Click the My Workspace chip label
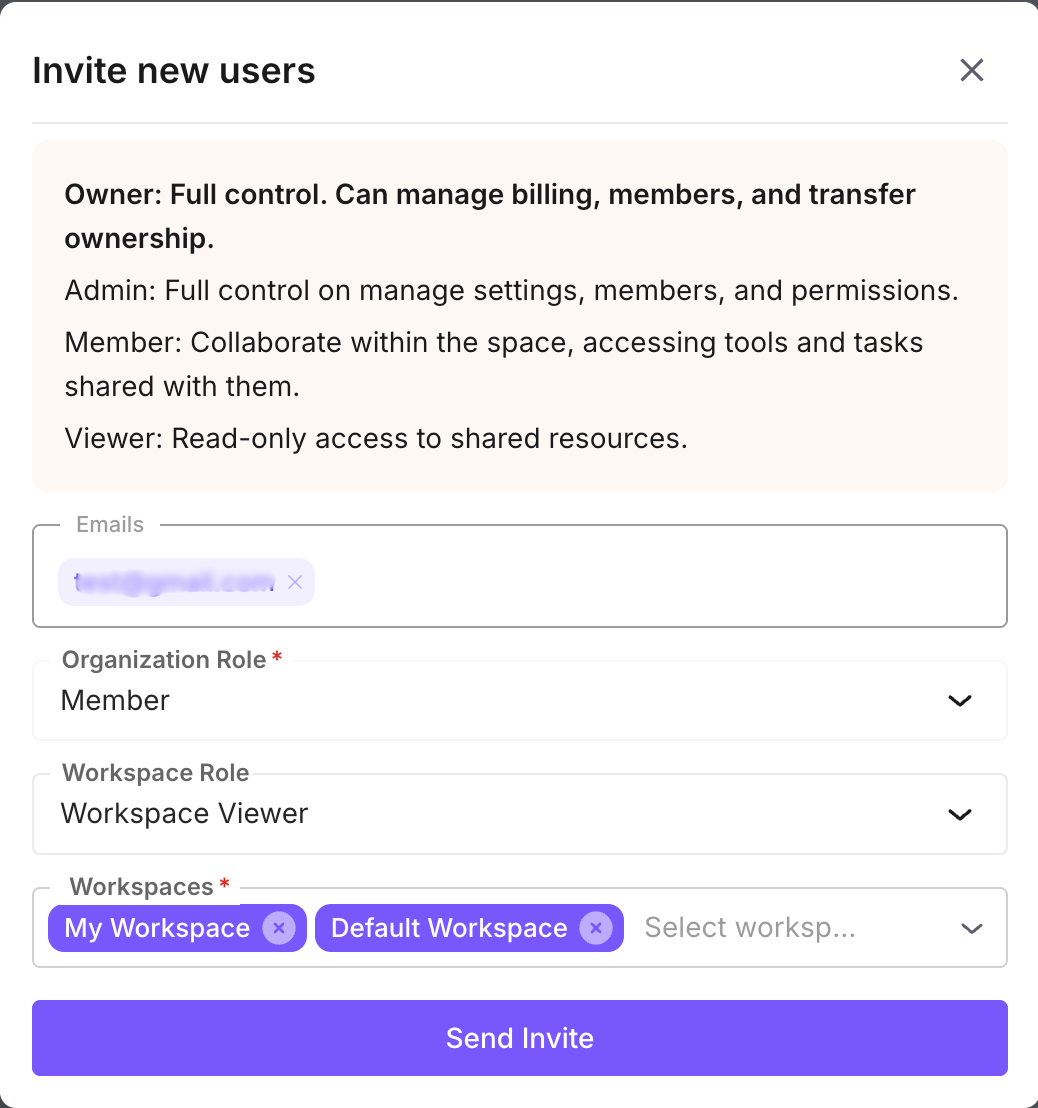The width and height of the screenshot is (1038, 1108). (x=155, y=928)
